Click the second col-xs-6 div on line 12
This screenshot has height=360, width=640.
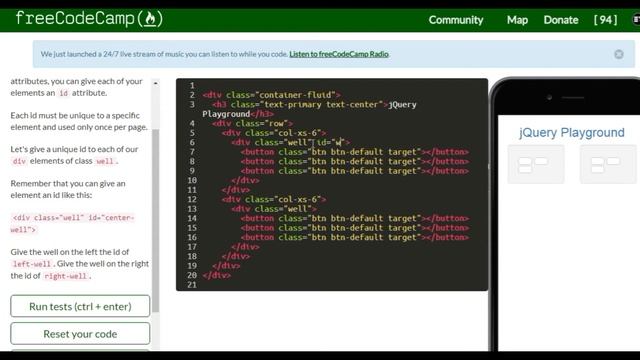(x=274, y=200)
